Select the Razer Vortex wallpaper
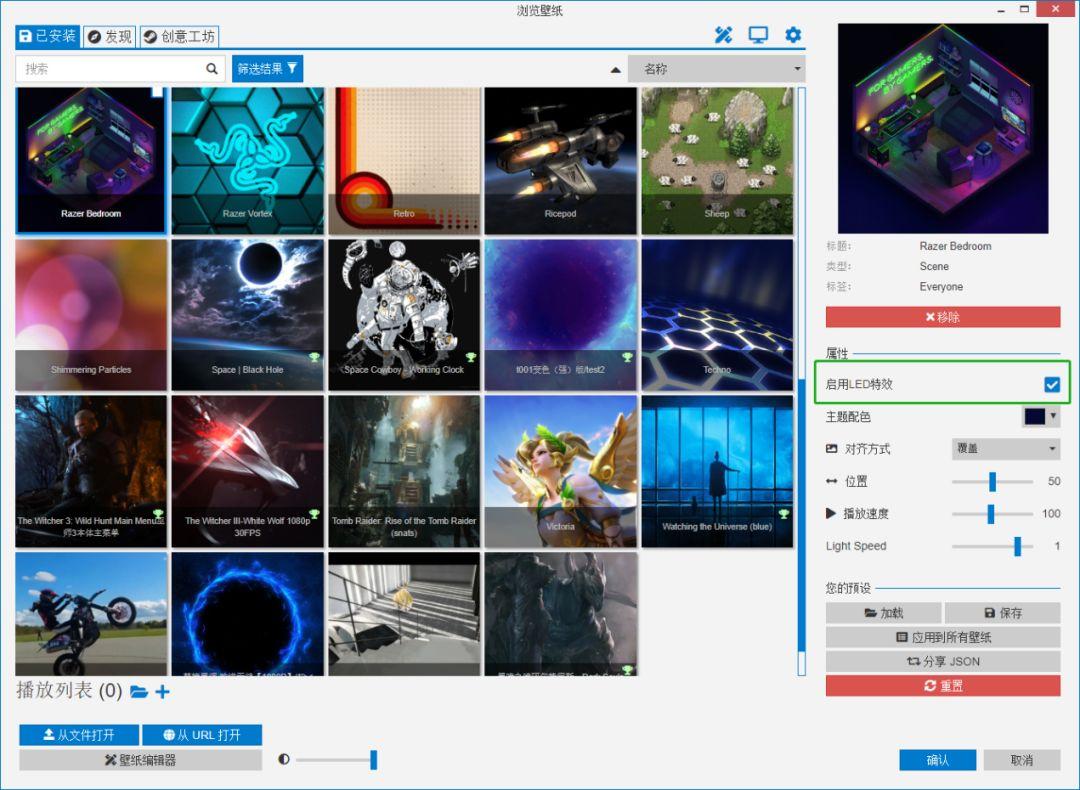 pos(247,160)
